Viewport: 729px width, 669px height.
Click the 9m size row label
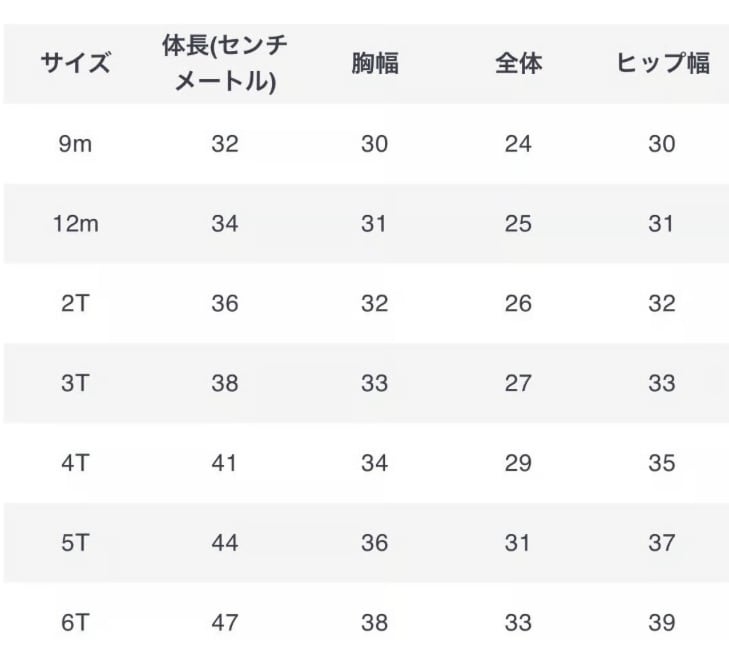[75, 144]
